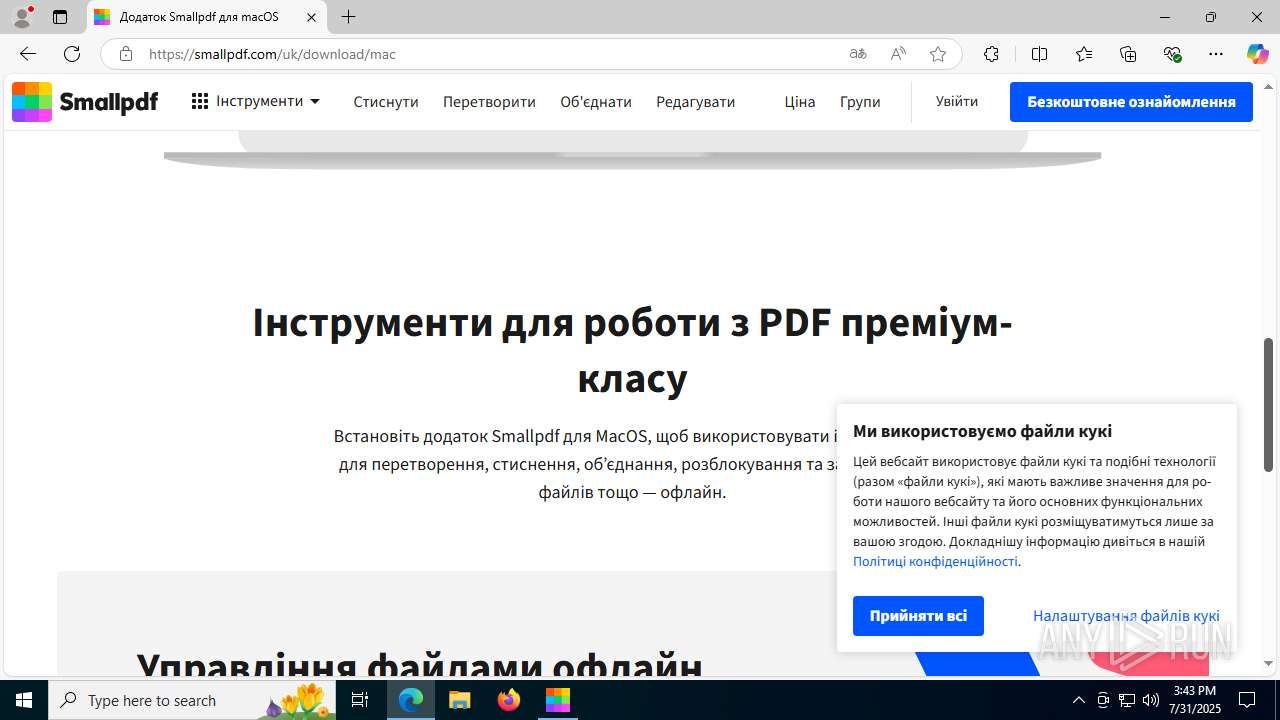Open a new tab

pos(348,17)
